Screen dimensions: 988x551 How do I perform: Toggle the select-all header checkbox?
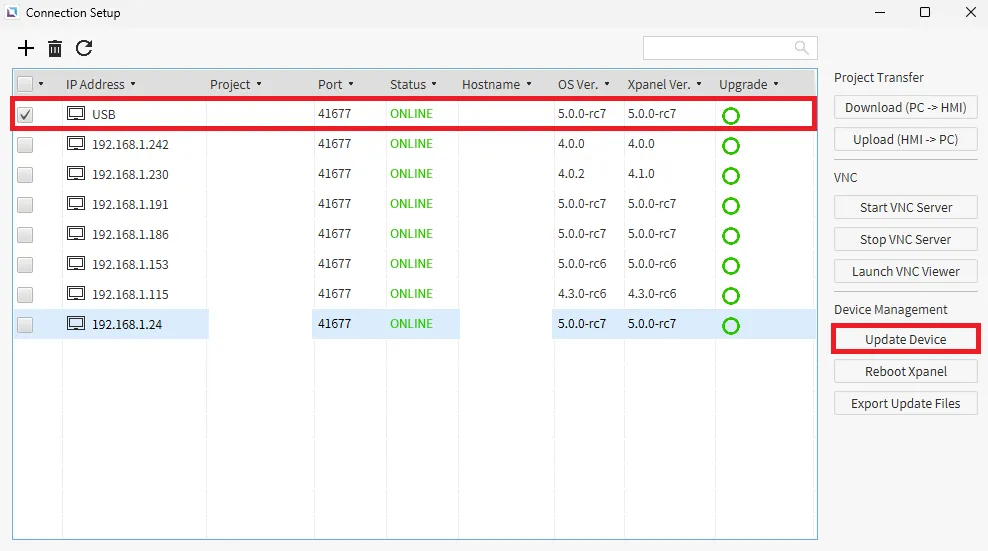click(x=25, y=85)
